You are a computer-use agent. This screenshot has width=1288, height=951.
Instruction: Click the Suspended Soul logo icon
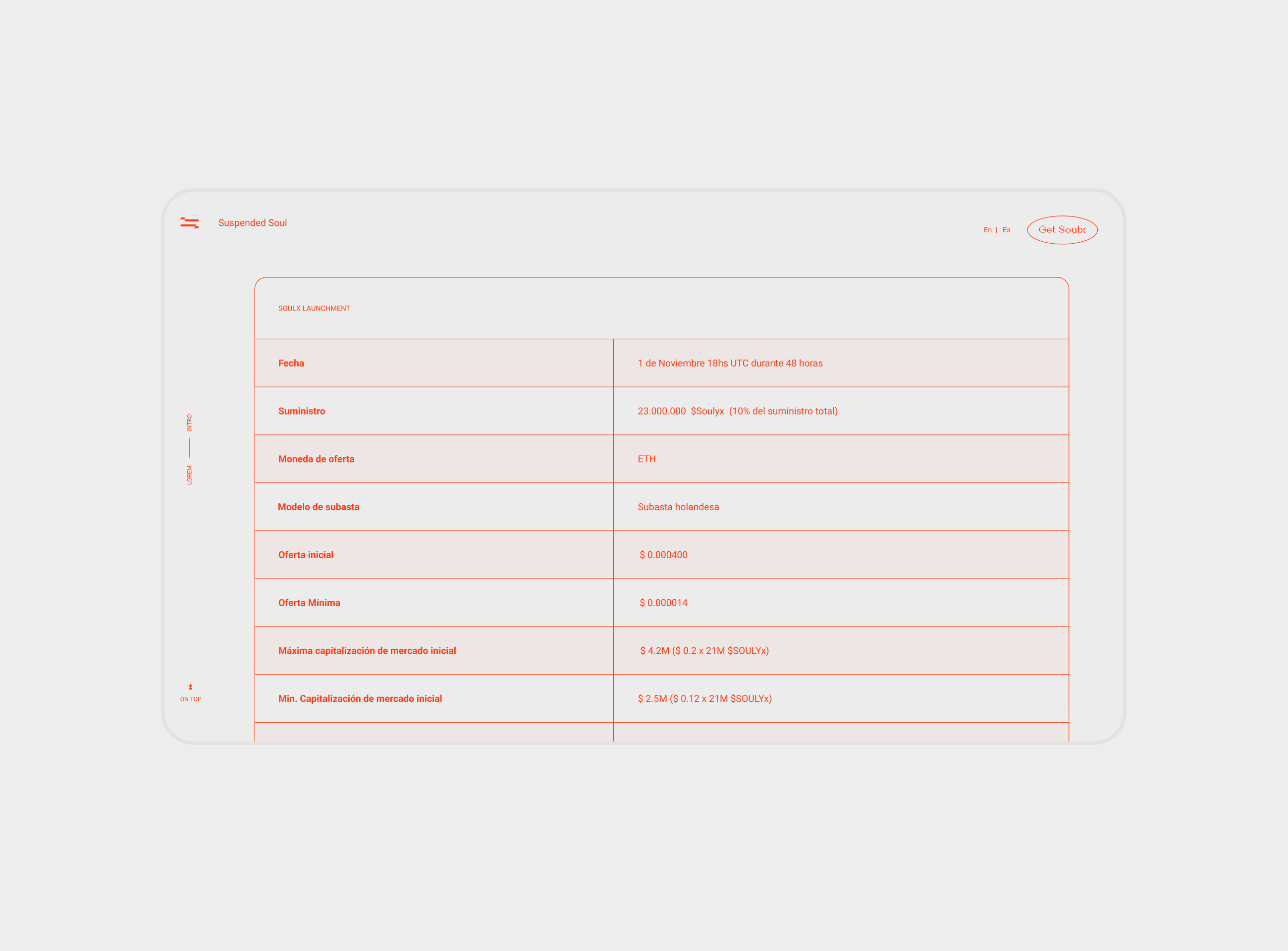point(189,223)
